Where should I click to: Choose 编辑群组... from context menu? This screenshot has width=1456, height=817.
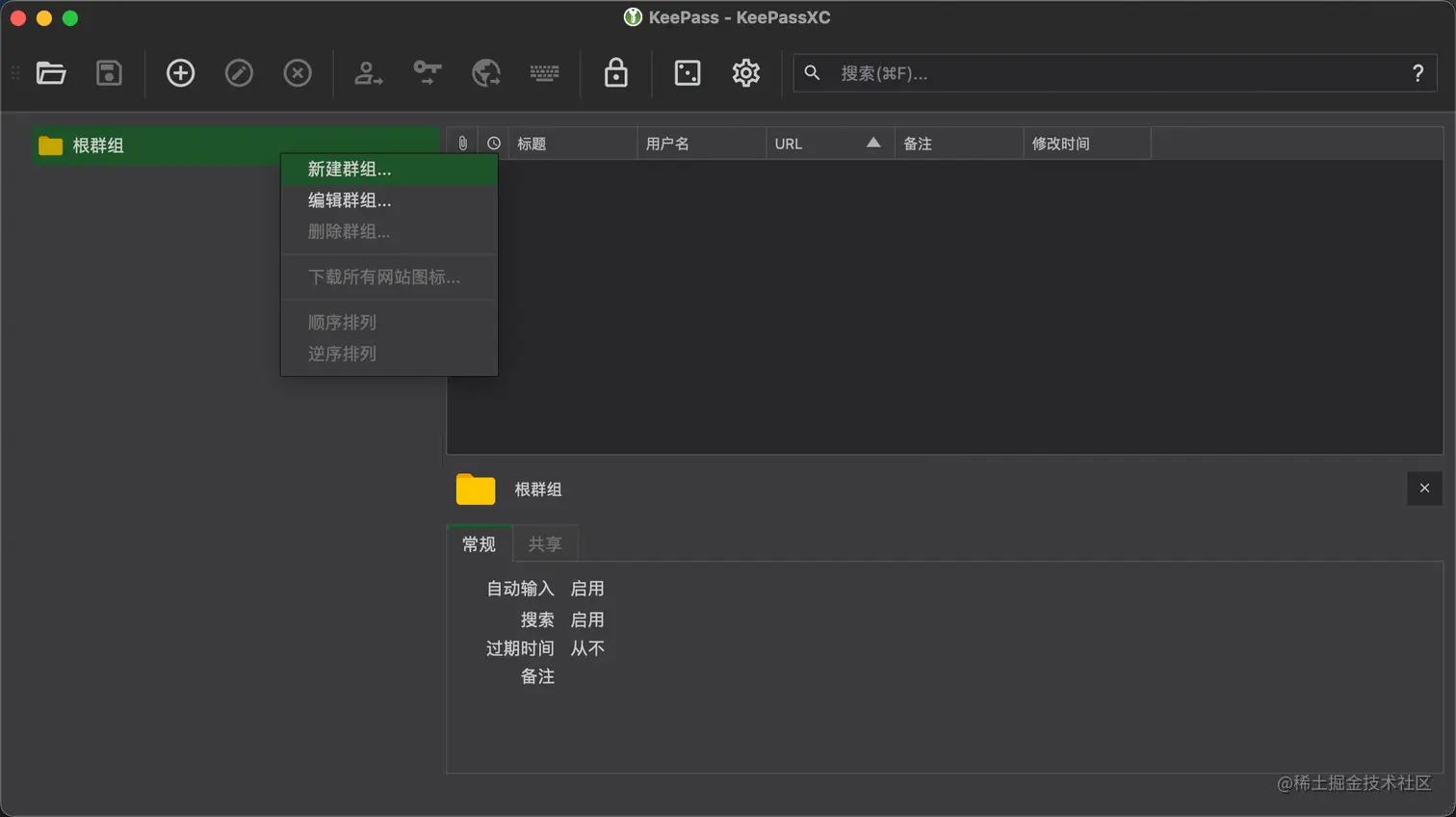pos(389,200)
